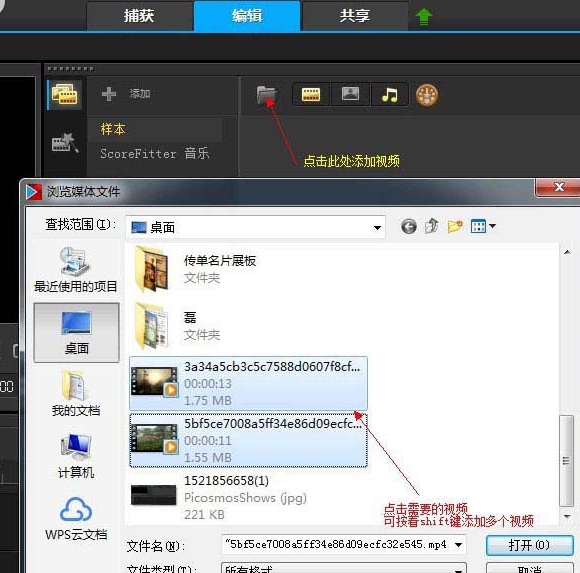Click the 添加 add folder button
The height and width of the screenshot is (573, 580).
(x=126, y=94)
